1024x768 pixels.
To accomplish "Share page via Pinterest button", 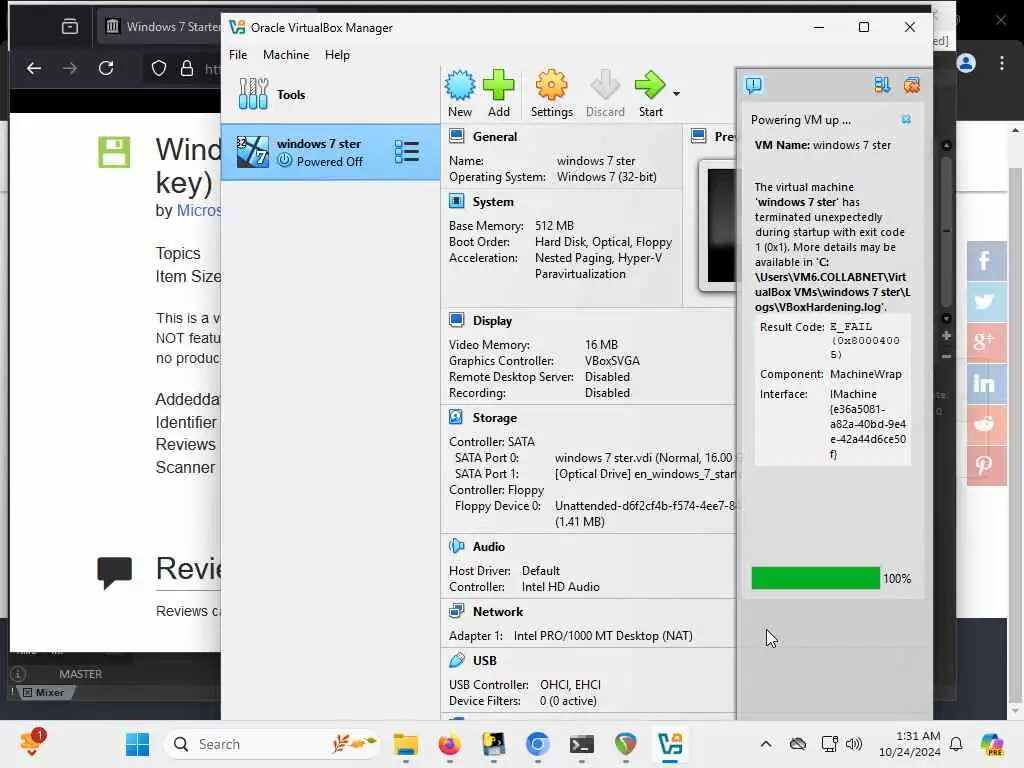I will [985, 466].
